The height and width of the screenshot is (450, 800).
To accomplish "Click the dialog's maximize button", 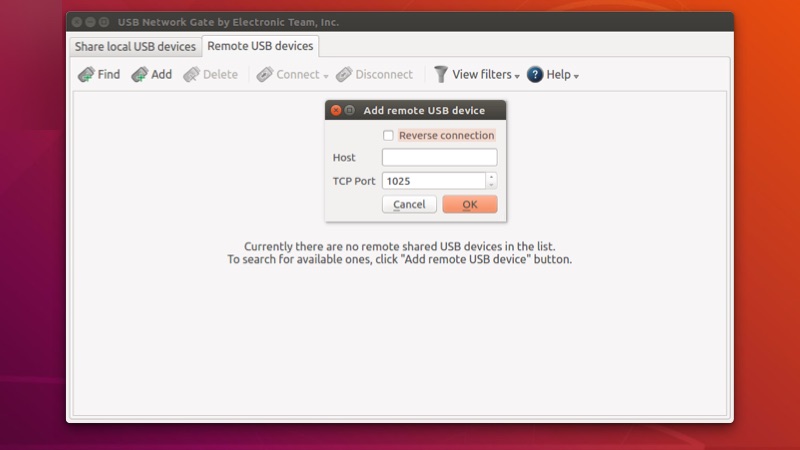I will pyautogui.click(x=349, y=110).
